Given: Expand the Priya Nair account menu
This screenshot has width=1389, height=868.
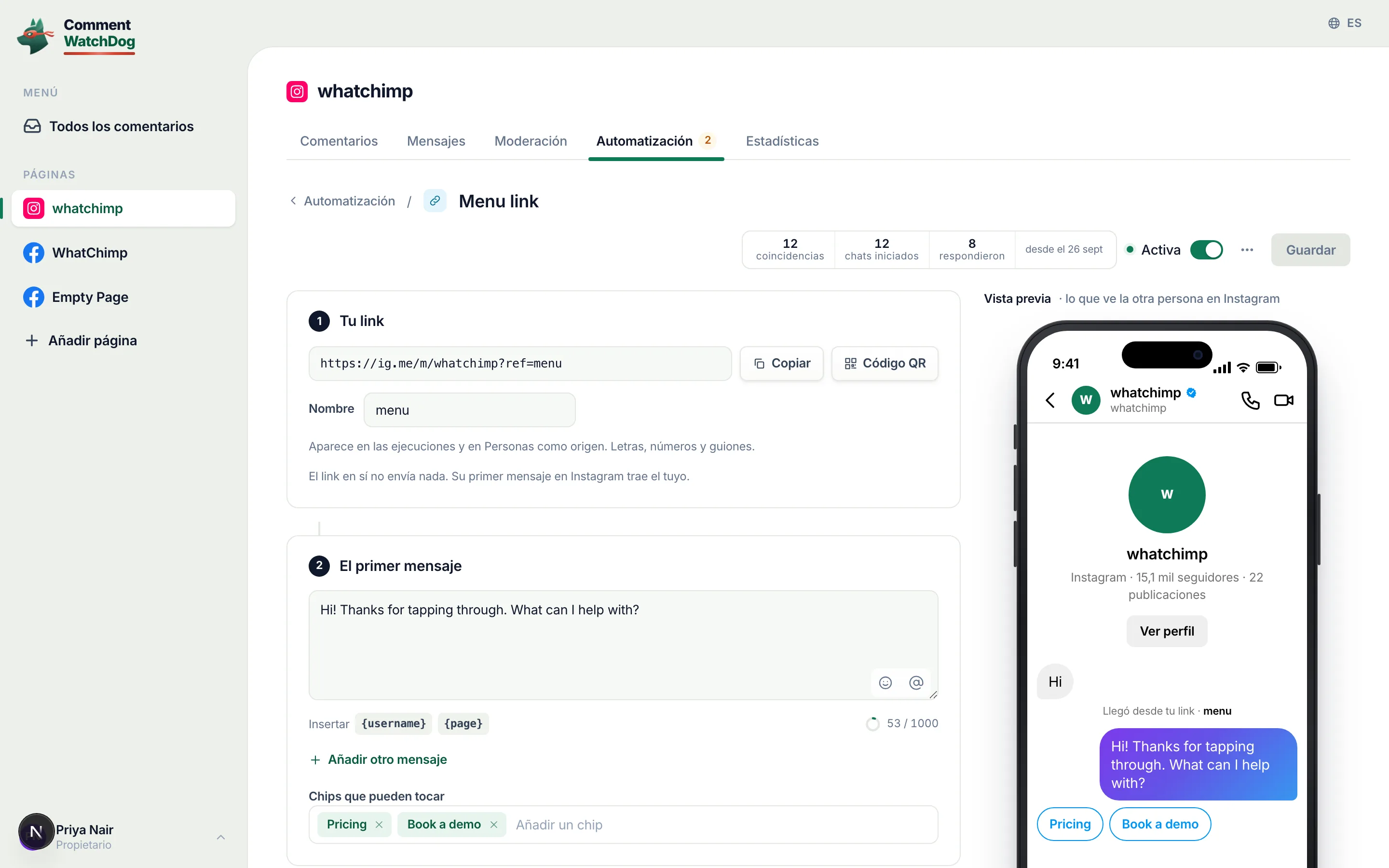Looking at the screenshot, I should (x=221, y=837).
